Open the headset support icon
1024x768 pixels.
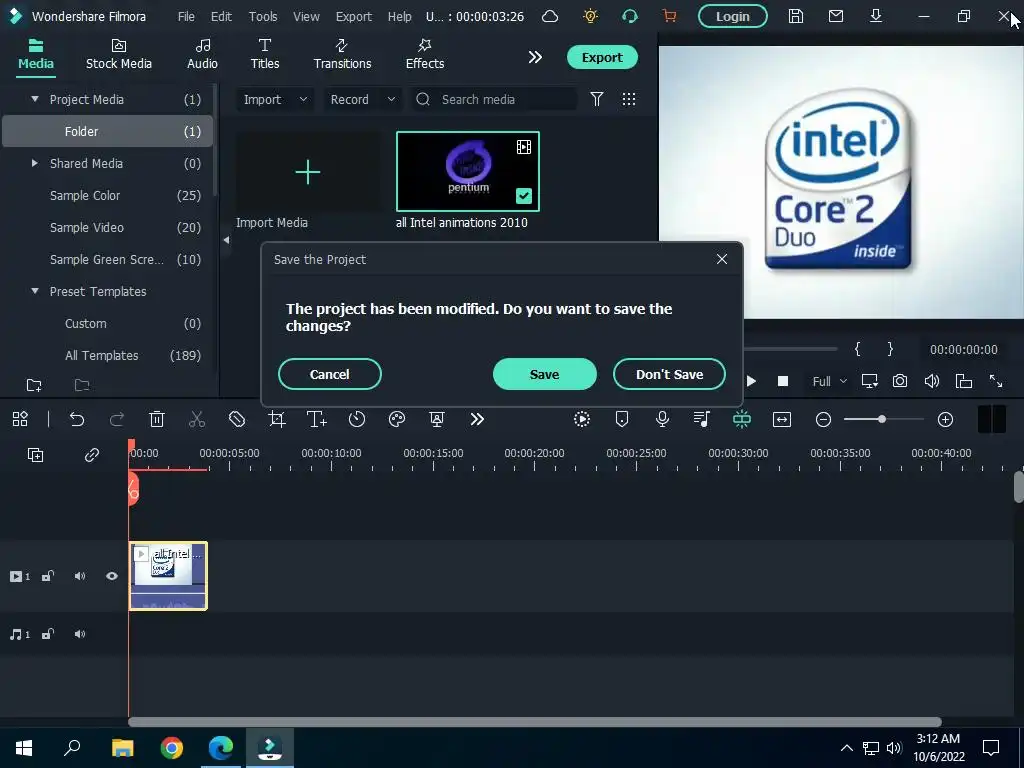[x=630, y=16]
